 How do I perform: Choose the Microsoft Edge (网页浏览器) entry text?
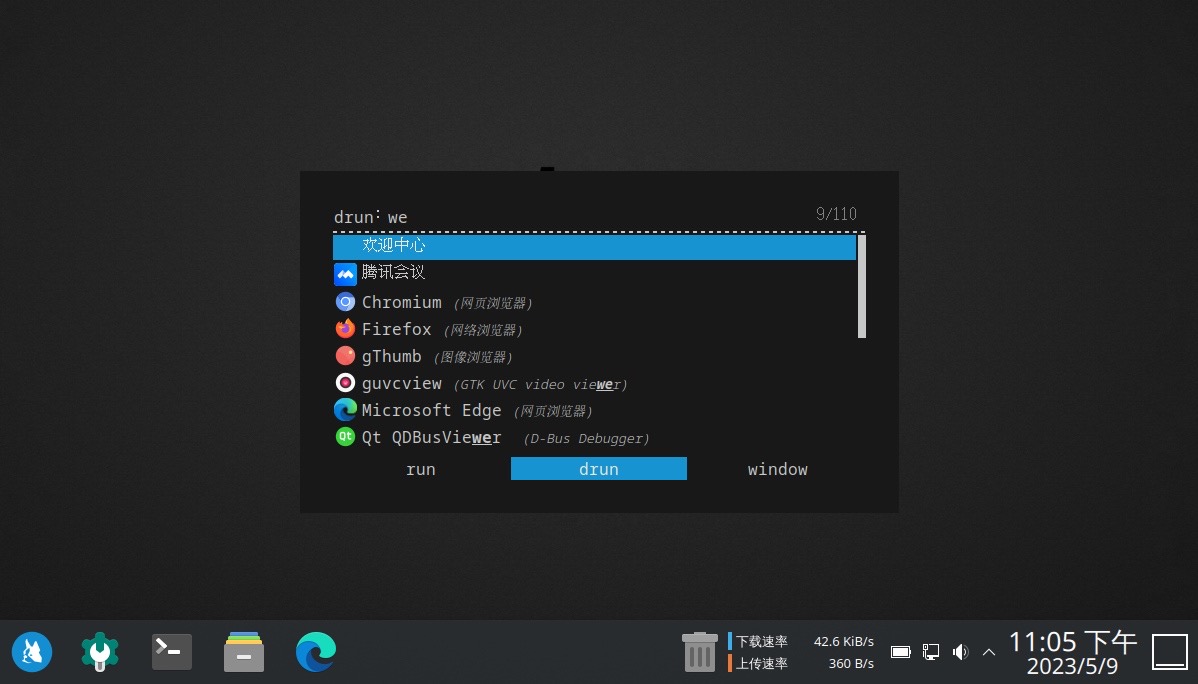coord(477,411)
